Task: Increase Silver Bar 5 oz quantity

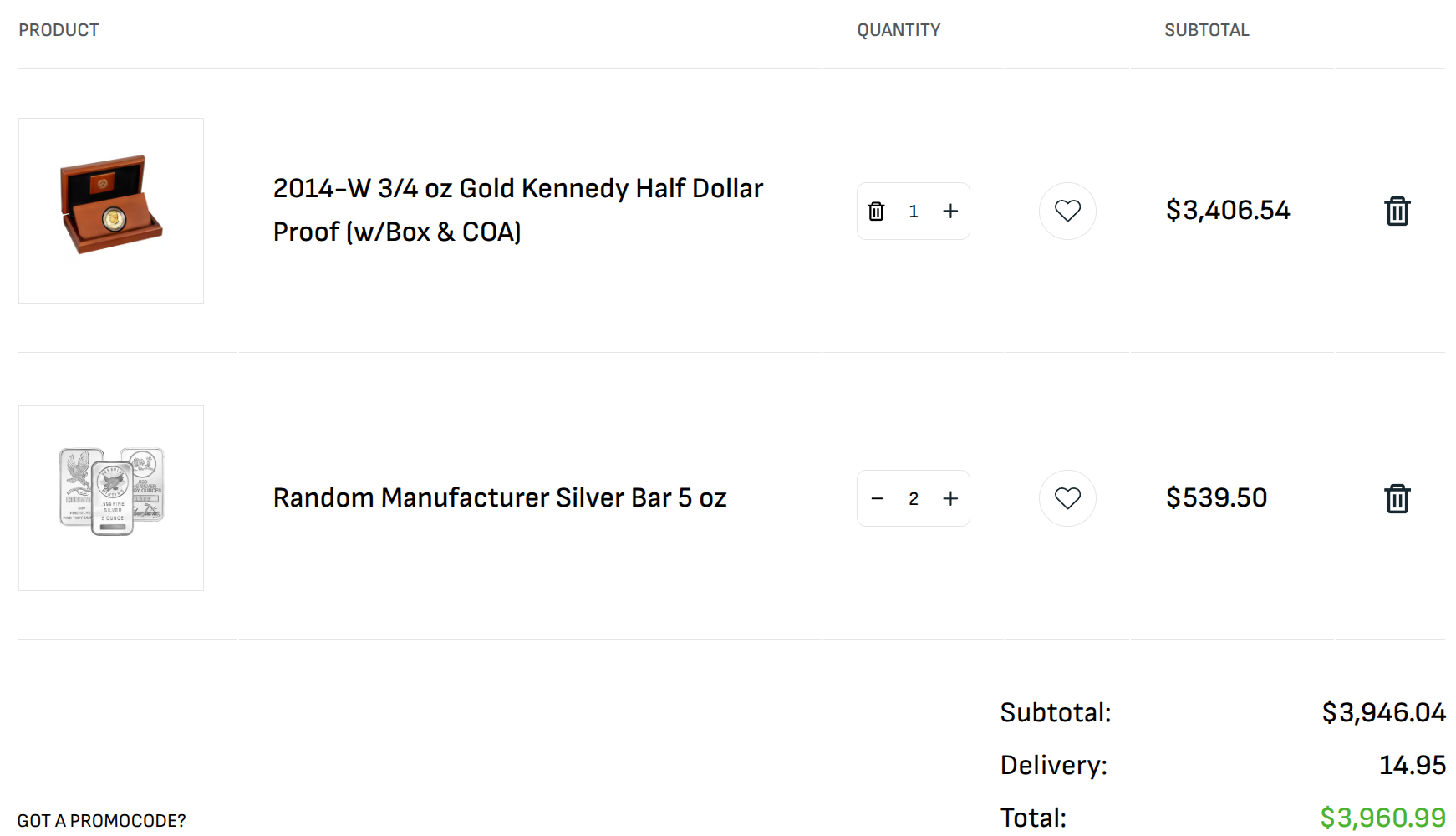Action: pyautogui.click(x=950, y=499)
